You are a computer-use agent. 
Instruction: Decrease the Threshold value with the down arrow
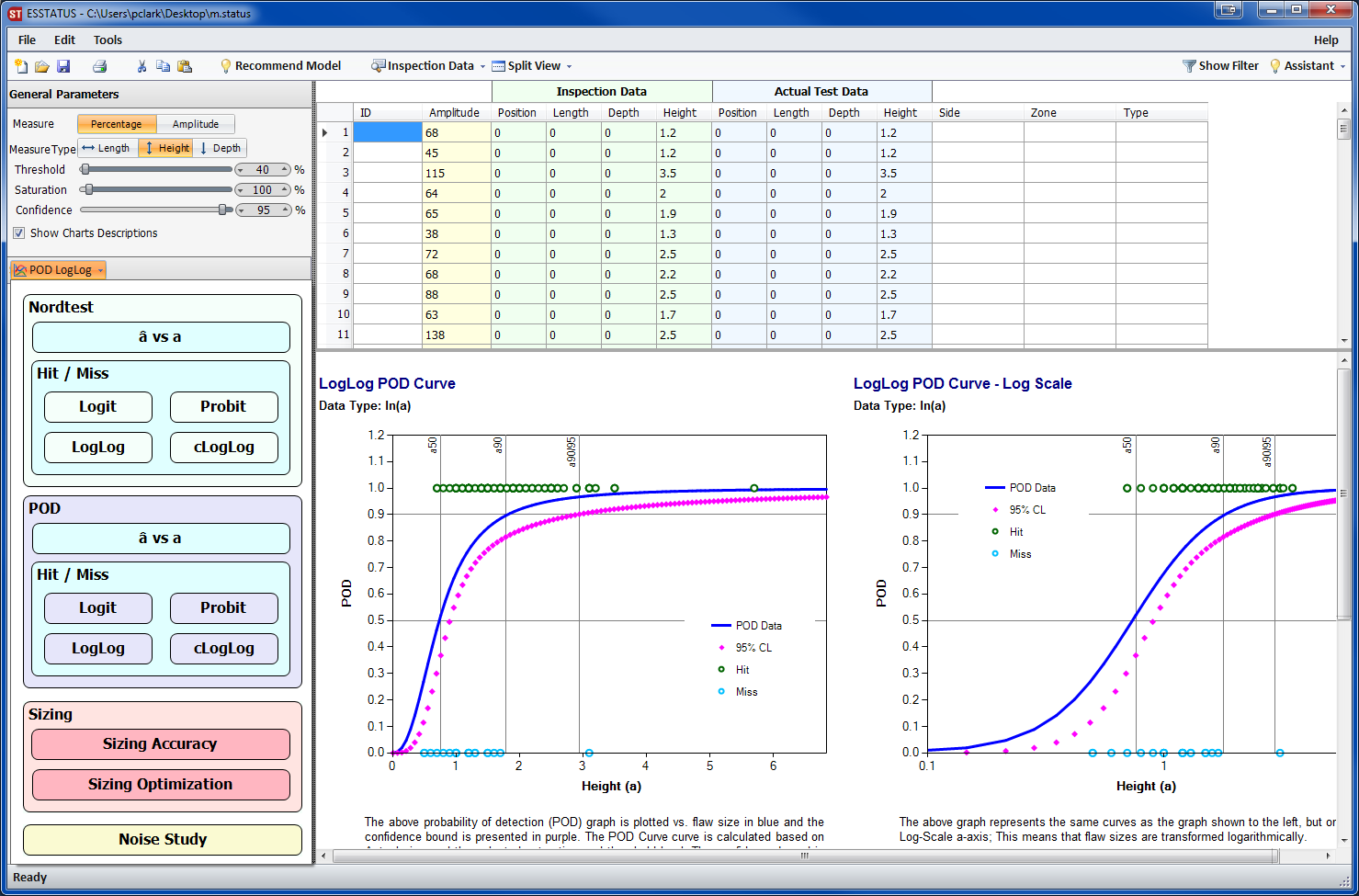240,172
